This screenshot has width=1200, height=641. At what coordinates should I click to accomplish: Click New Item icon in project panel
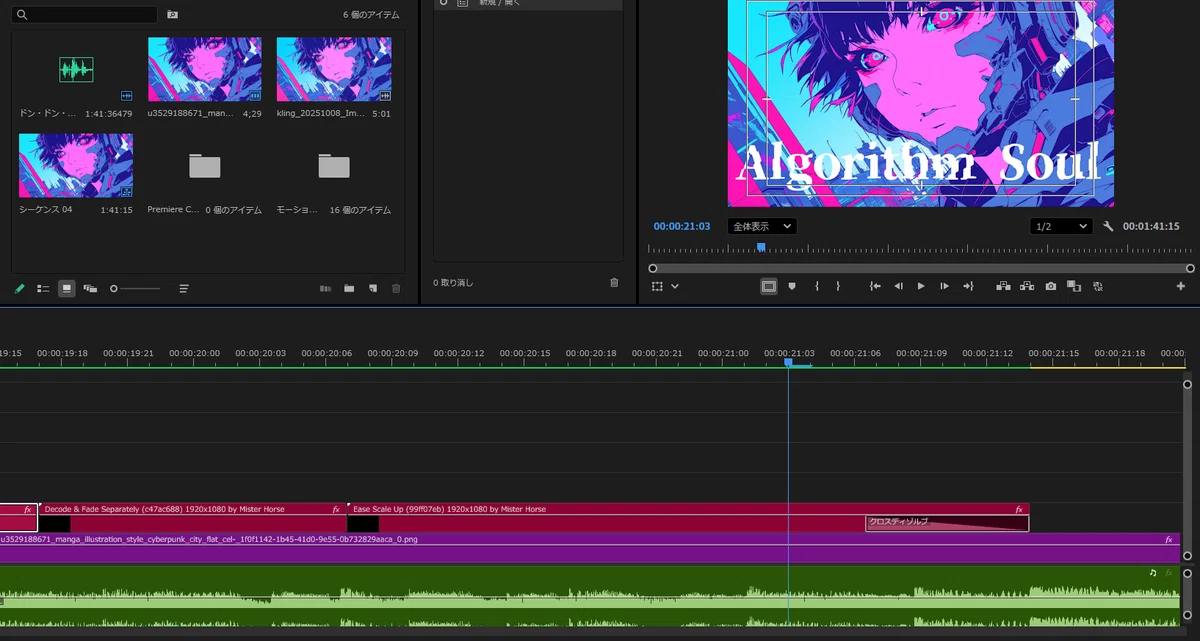373,288
